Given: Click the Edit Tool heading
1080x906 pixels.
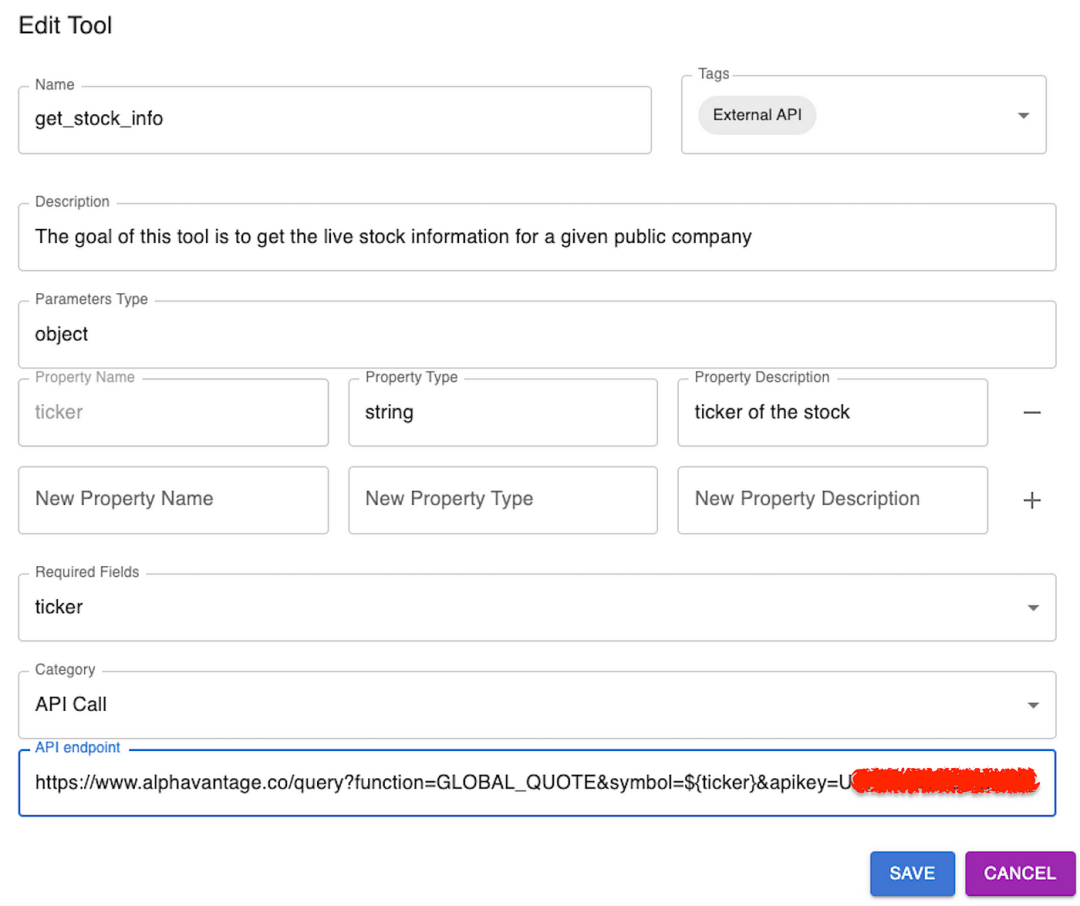Looking at the screenshot, I should click(66, 26).
